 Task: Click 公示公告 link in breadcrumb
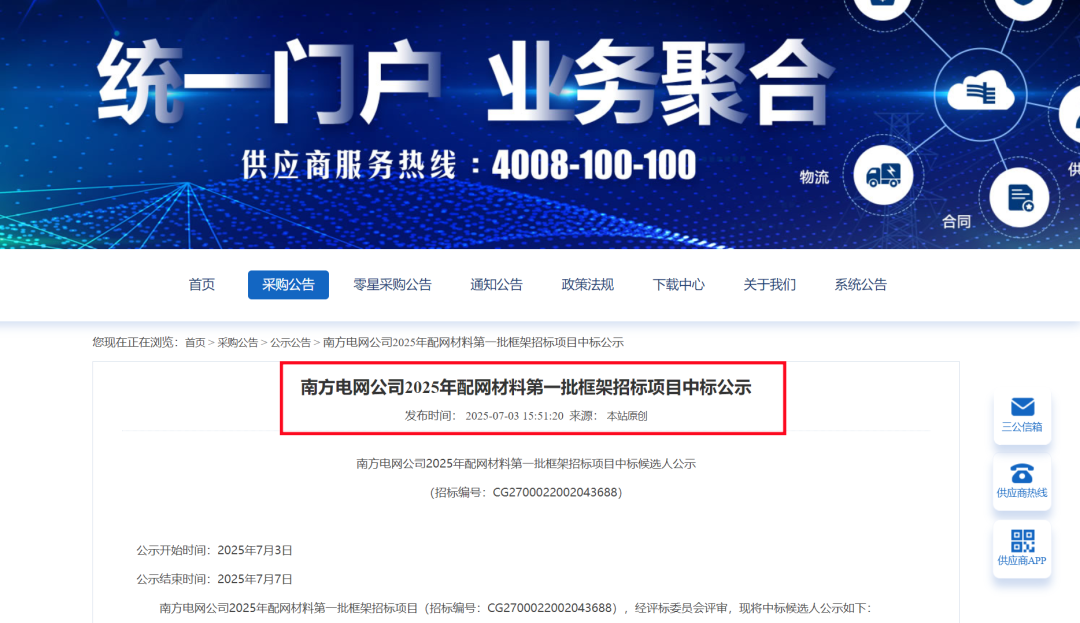290,342
